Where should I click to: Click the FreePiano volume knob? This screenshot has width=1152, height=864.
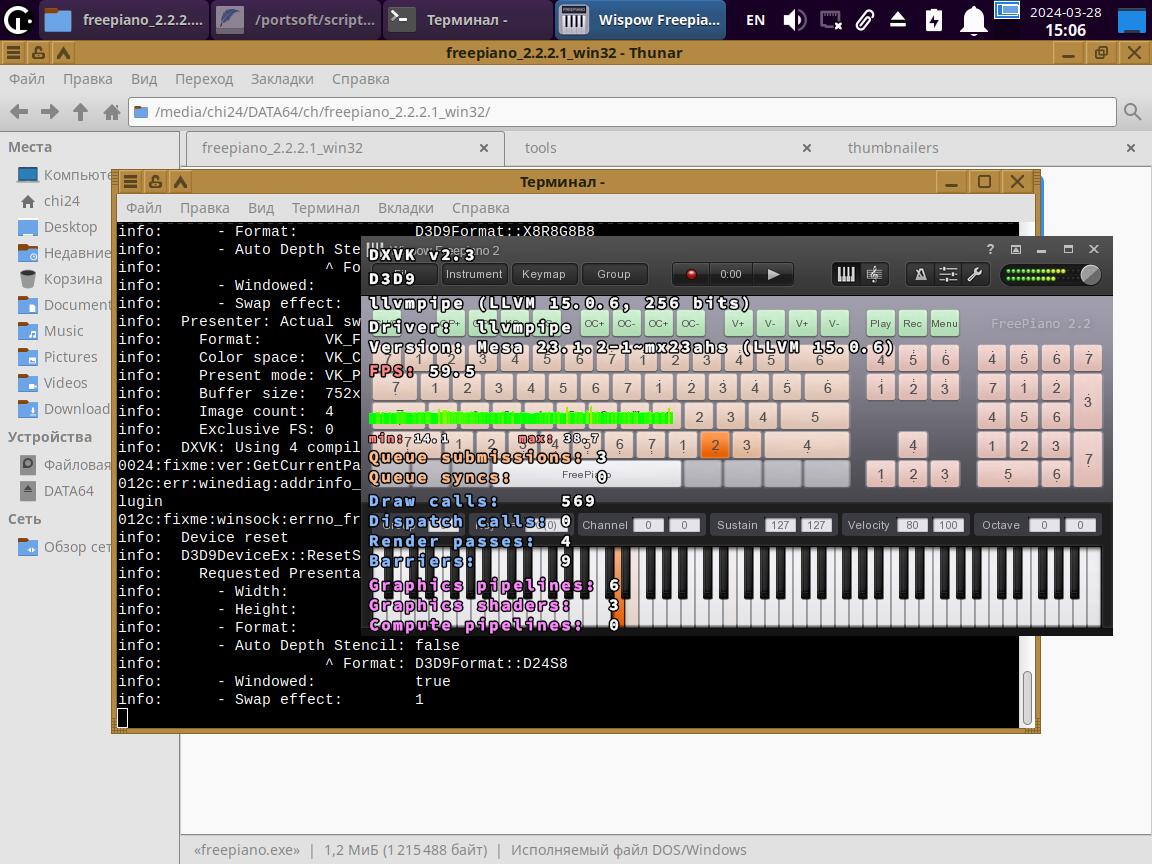[x=1090, y=274]
